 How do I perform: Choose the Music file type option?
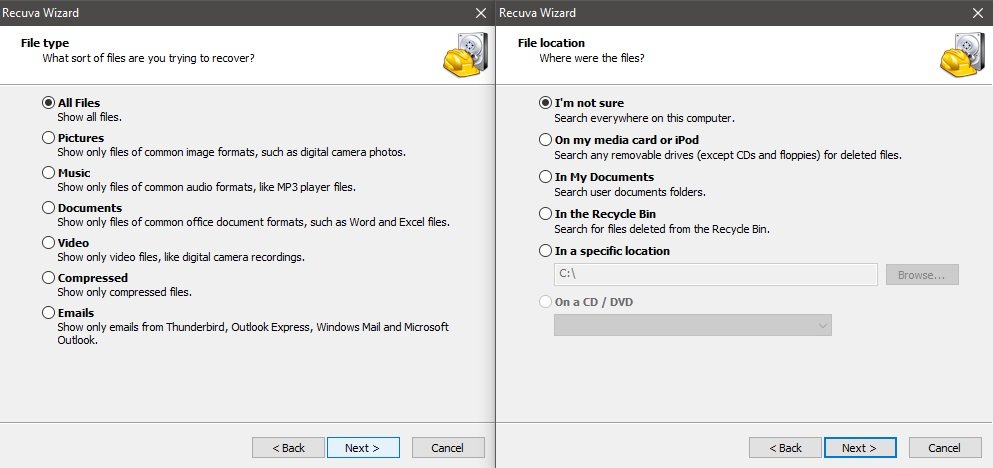[49, 172]
